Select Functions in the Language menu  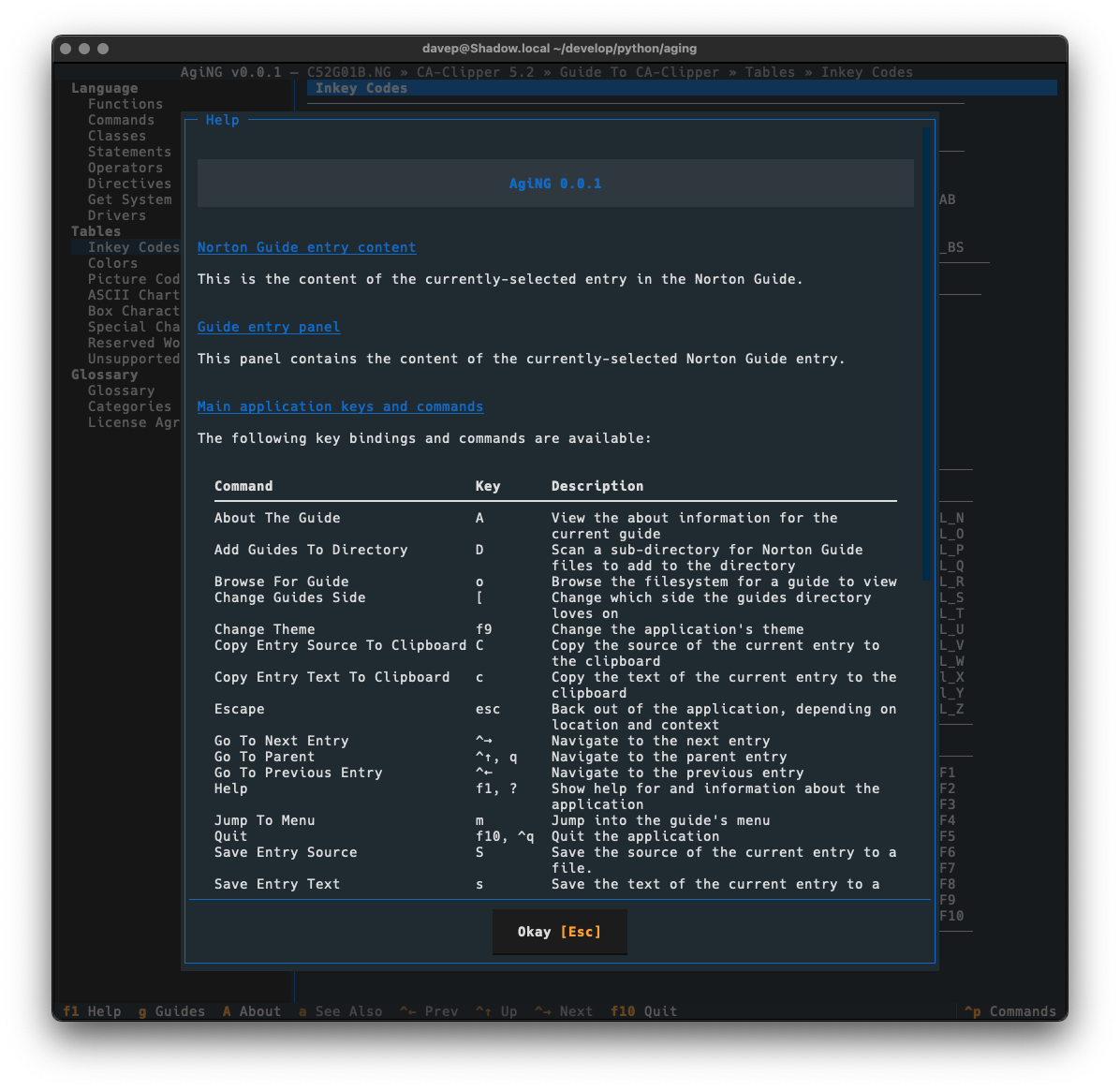point(125,104)
